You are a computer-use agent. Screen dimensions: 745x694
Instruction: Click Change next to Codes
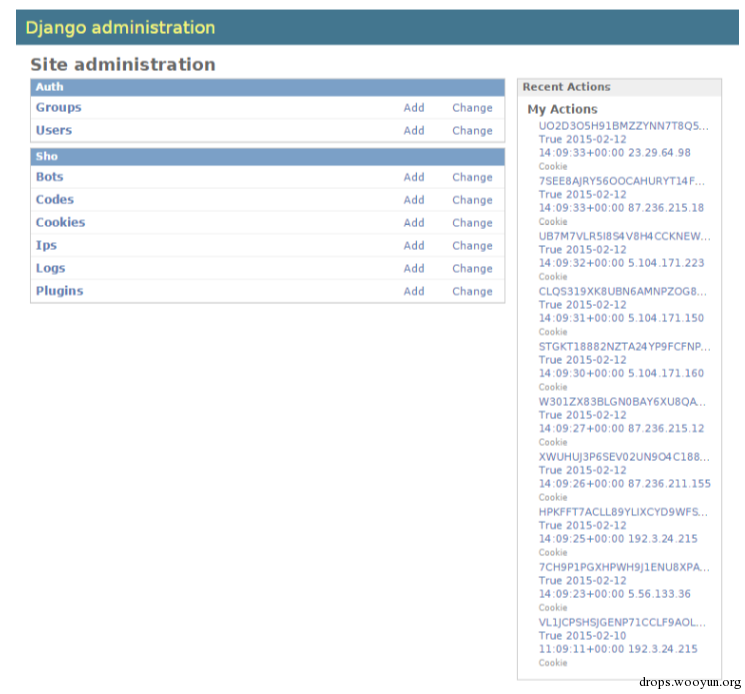pos(472,200)
